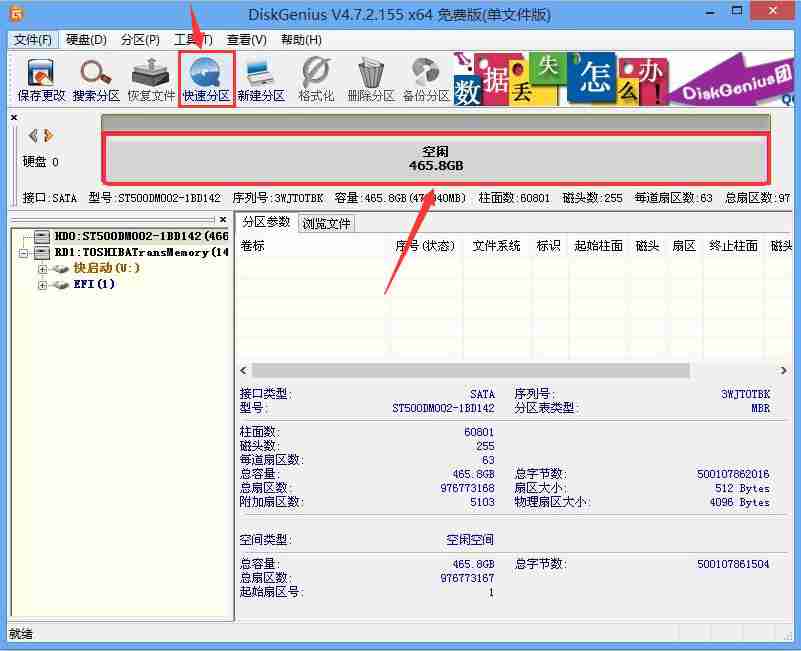This screenshot has height=651, width=801.
Task: Select the 快启动 (U:) partition
Action: [x=106, y=268]
